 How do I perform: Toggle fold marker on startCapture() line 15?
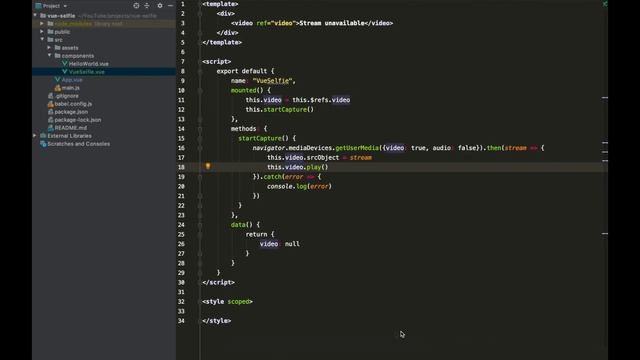tap(200, 138)
